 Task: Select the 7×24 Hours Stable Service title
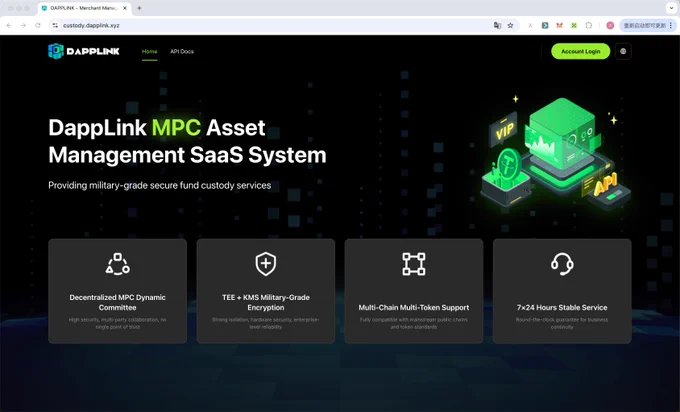click(562, 307)
